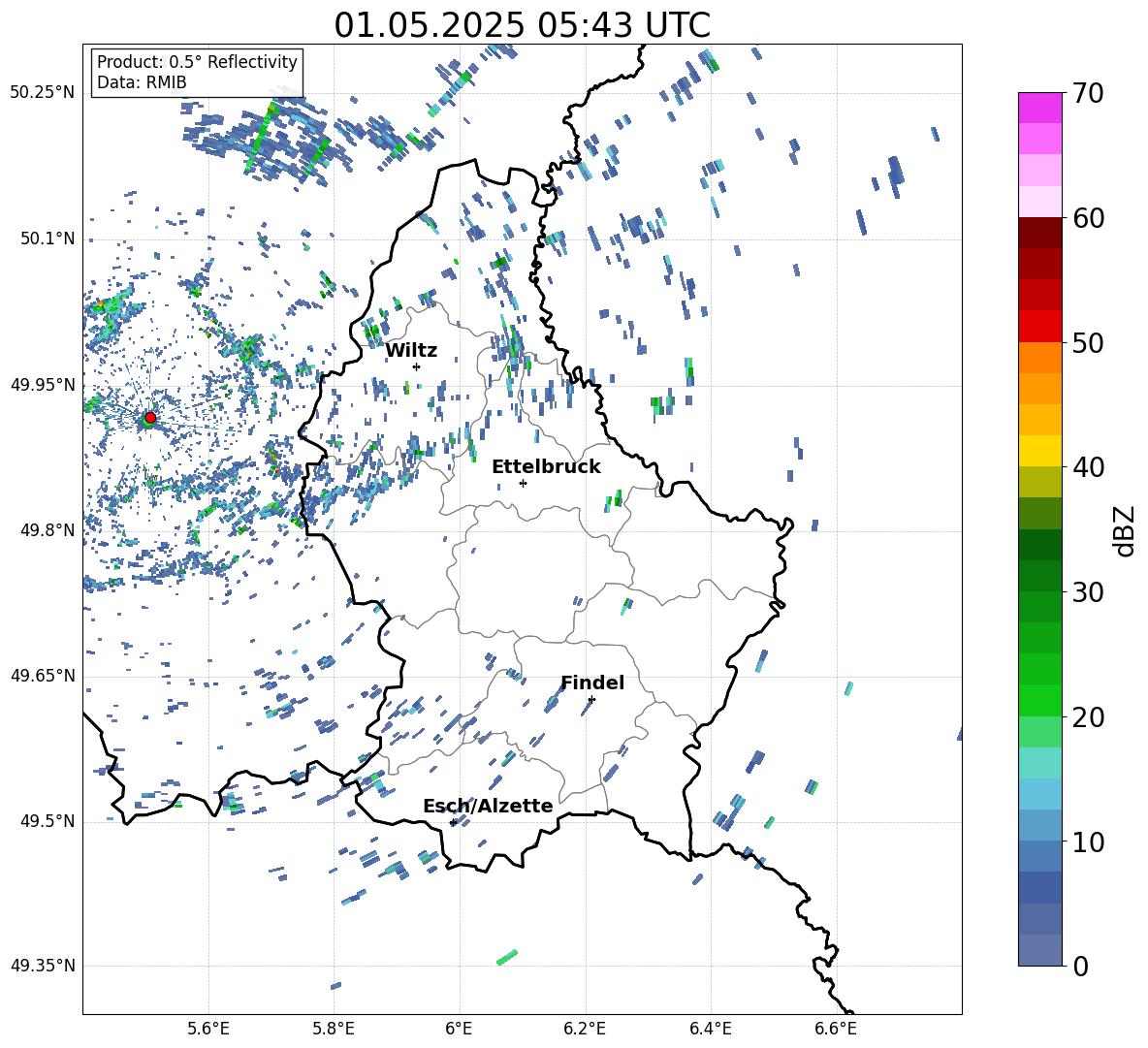Click the 6.4°E longitude tick label

tap(710, 1029)
